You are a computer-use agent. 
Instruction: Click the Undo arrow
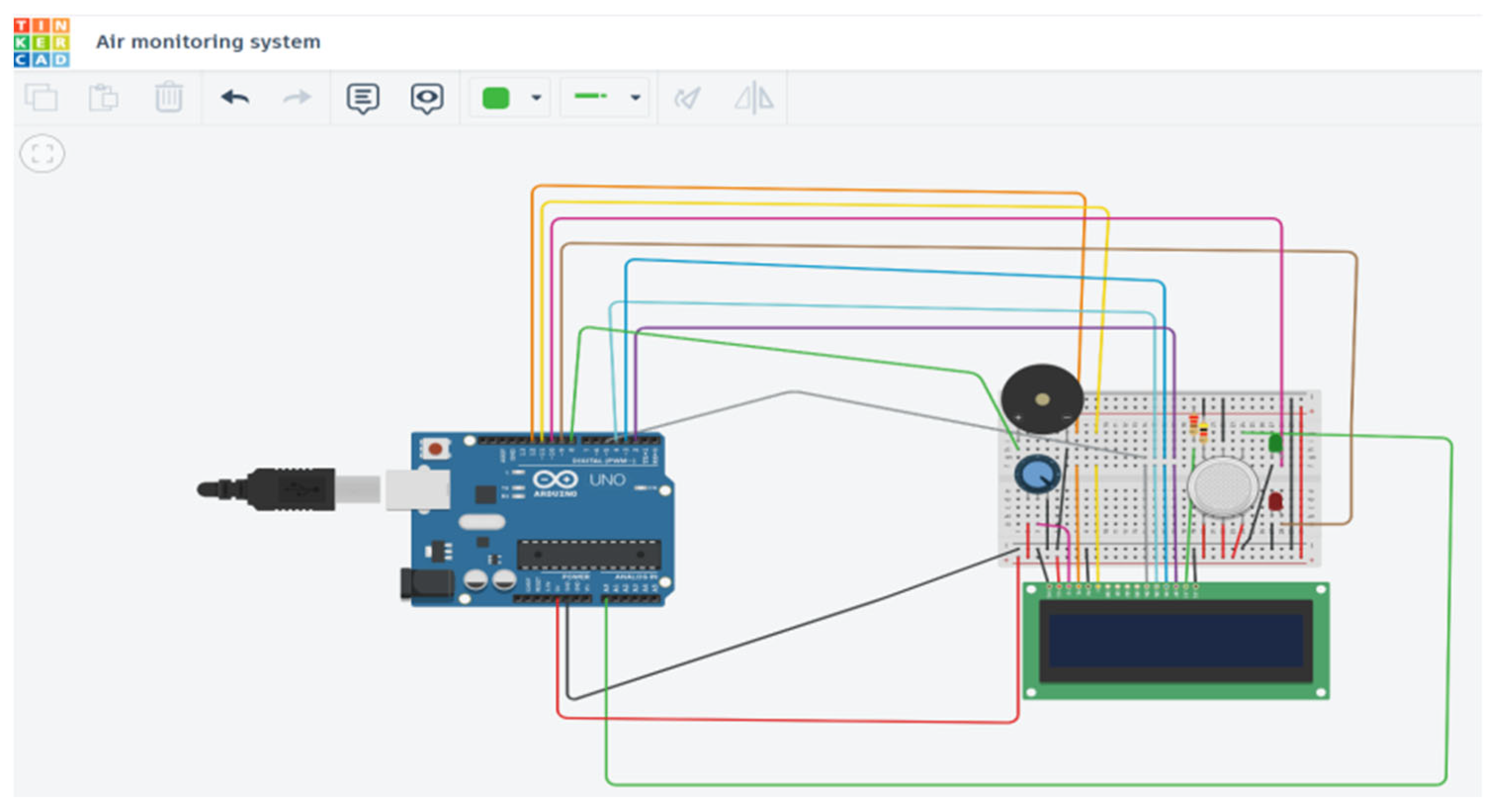click(x=235, y=97)
